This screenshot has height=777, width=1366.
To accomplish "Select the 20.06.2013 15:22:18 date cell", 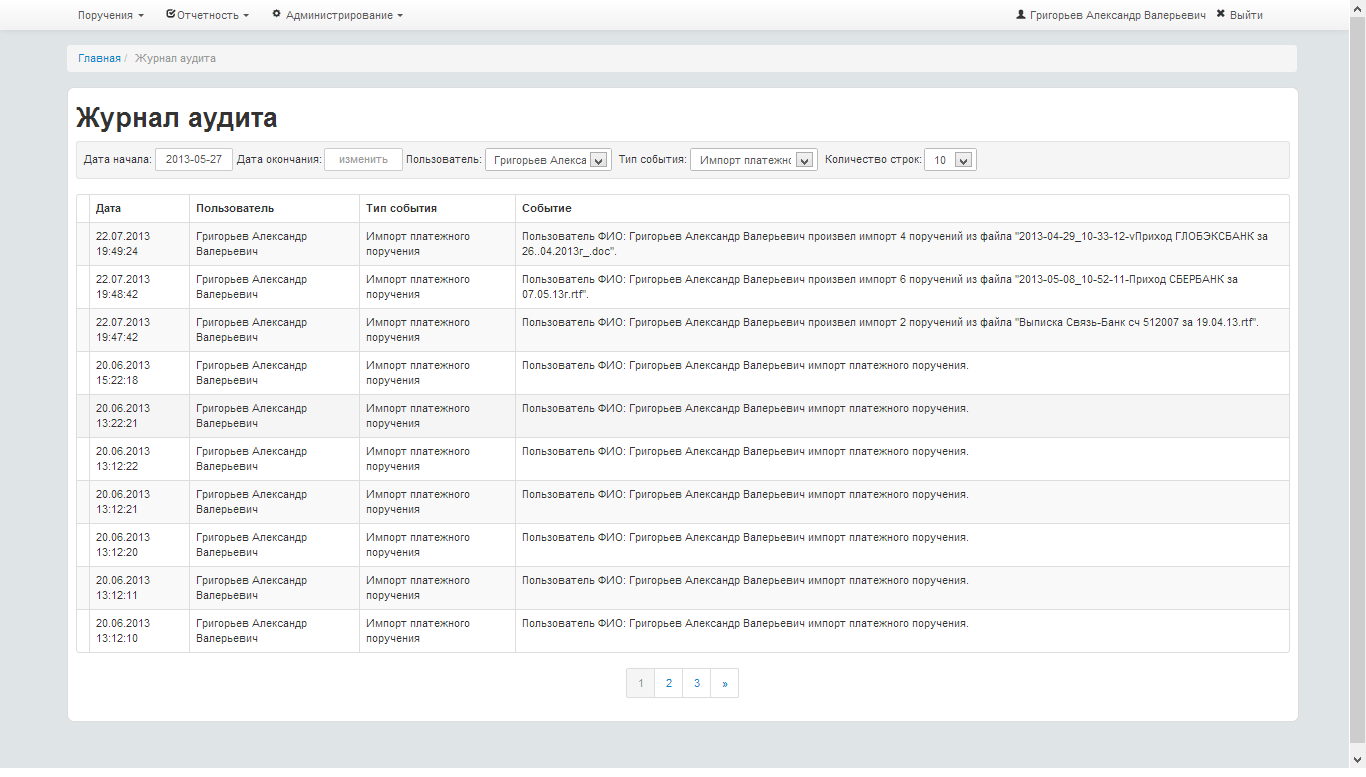I will (139, 373).
